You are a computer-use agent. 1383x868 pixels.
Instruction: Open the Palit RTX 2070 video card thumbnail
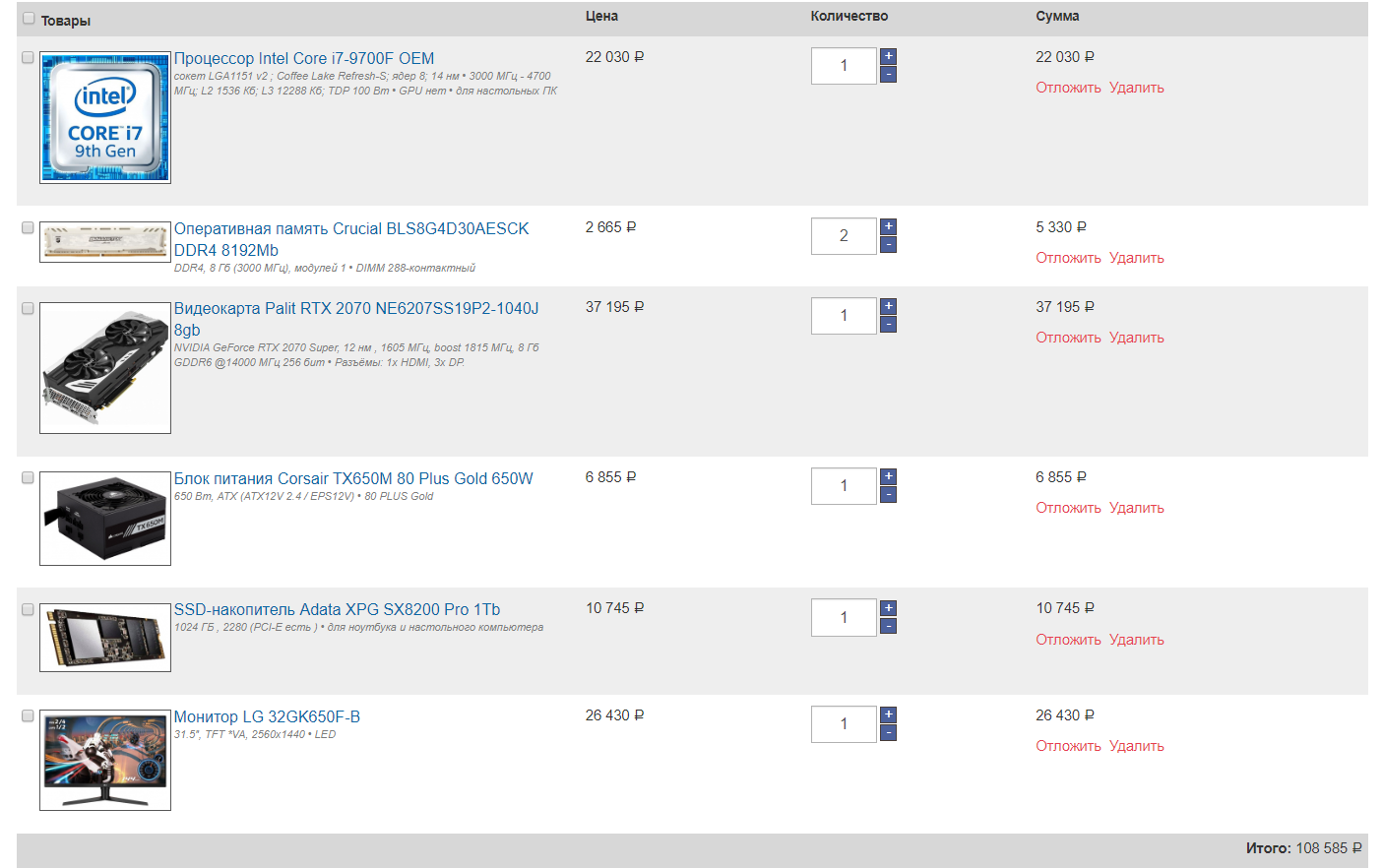[x=105, y=368]
